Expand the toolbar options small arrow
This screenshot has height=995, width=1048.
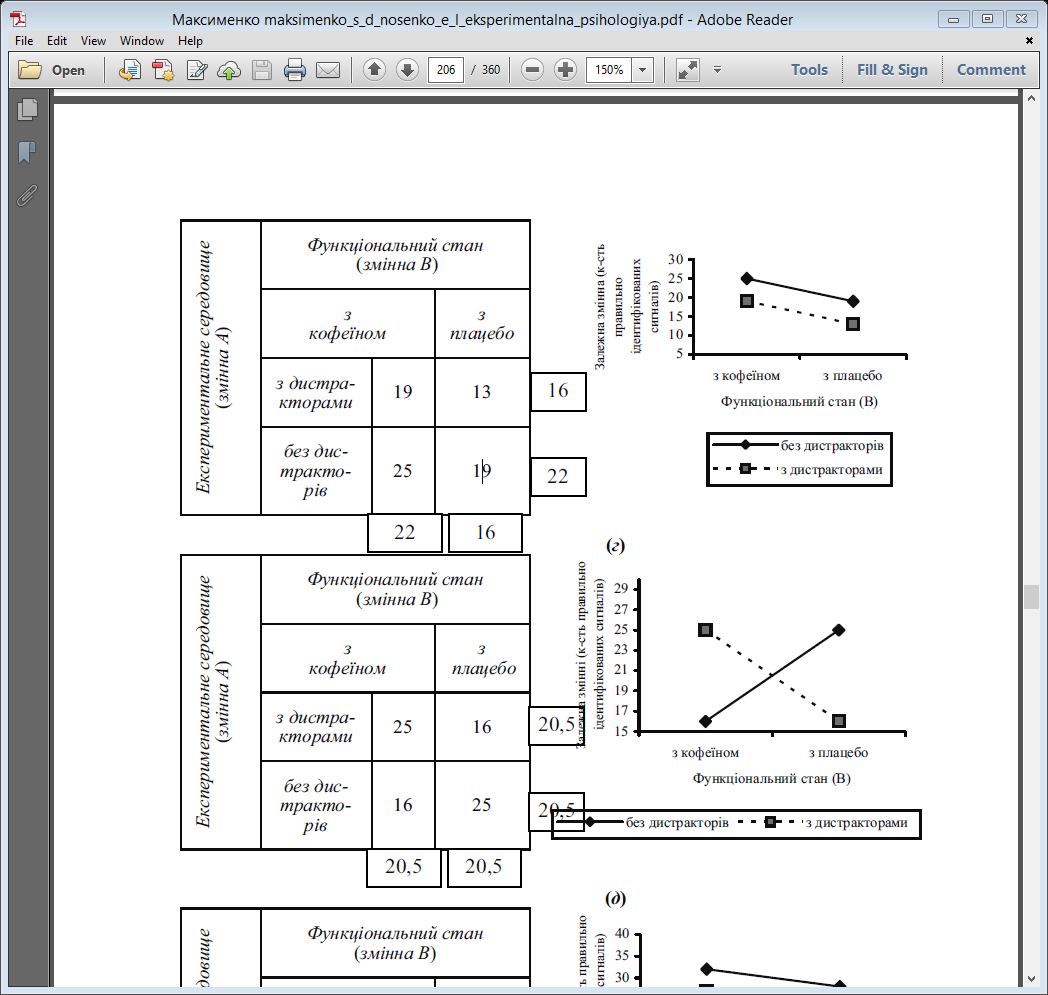pyautogui.click(x=717, y=69)
